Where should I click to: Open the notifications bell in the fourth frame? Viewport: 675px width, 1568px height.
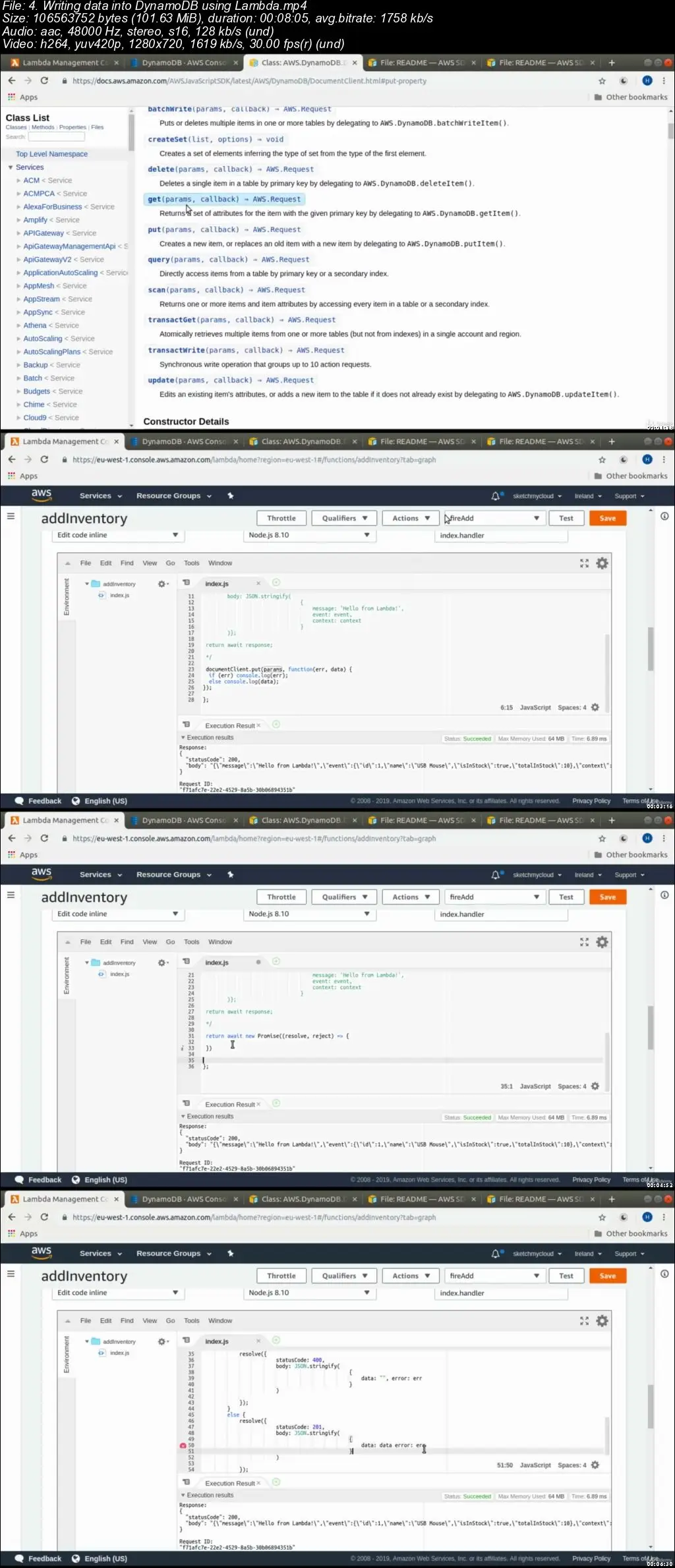point(495,1254)
